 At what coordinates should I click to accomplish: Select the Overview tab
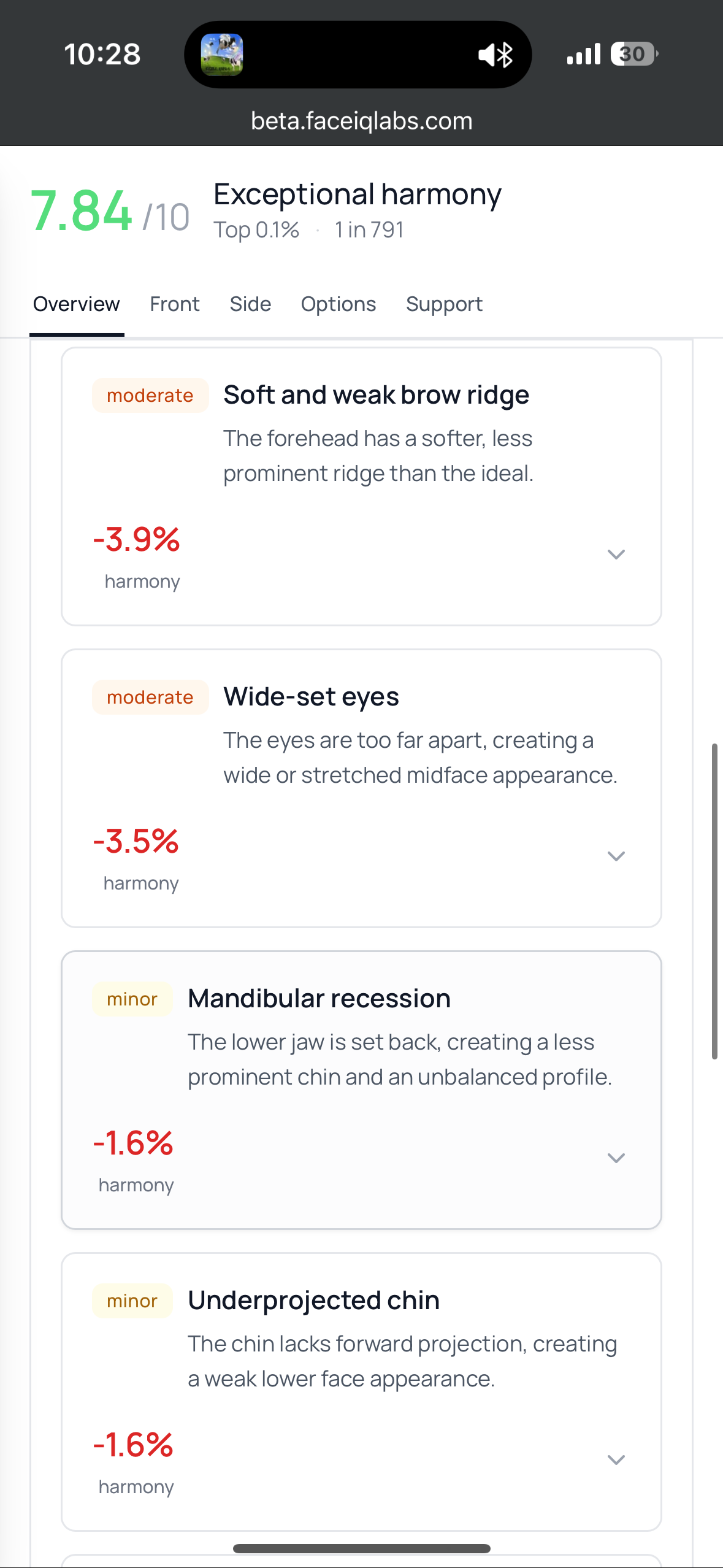[77, 304]
